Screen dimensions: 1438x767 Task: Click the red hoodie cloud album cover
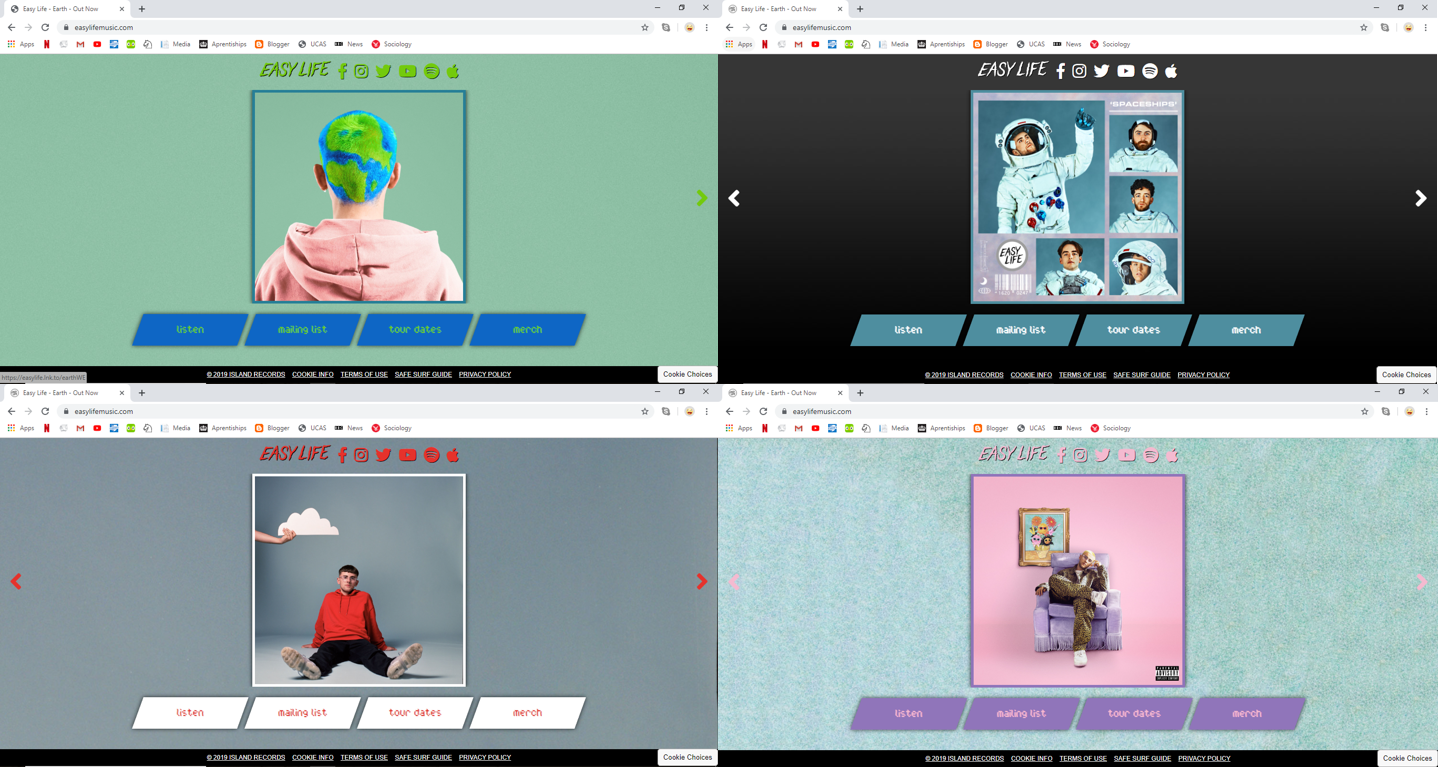[x=359, y=580]
